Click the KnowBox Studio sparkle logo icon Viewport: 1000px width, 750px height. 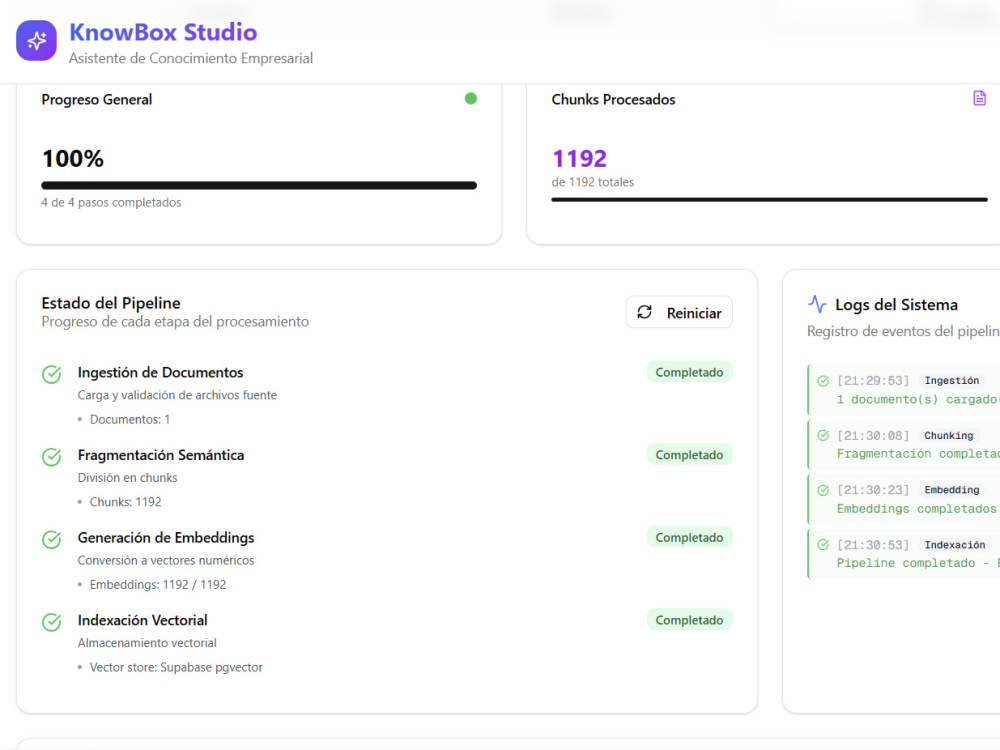click(x=36, y=40)
